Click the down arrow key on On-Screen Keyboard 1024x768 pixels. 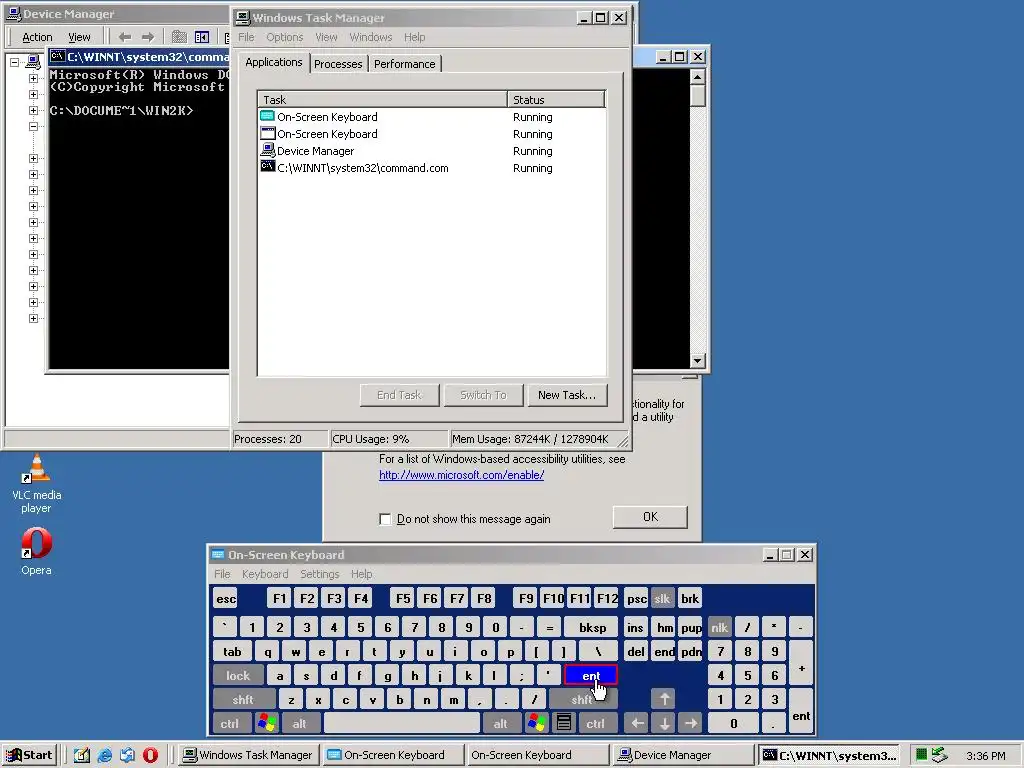point(664,723)
